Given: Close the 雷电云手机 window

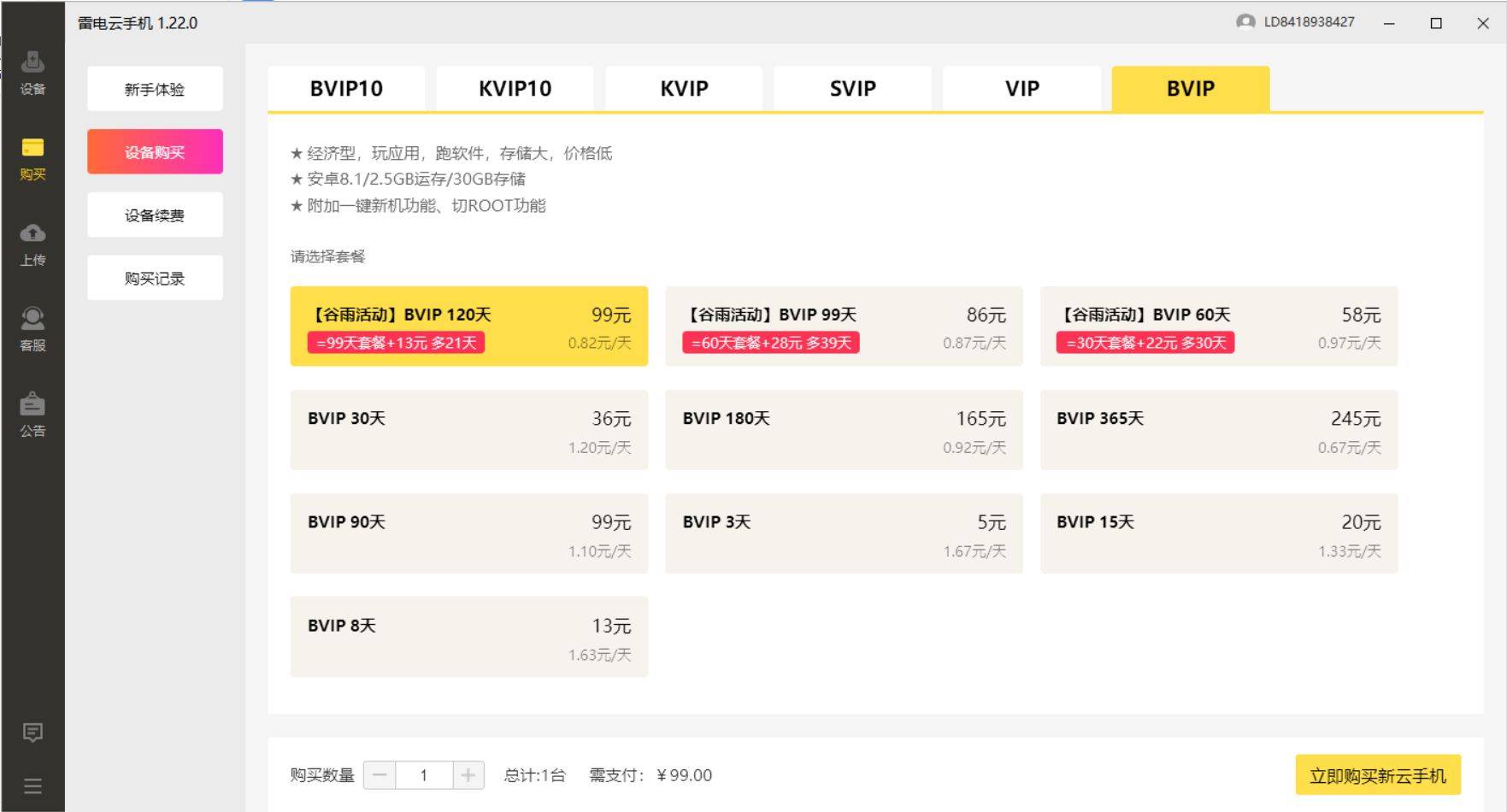Looking at the screenshot, I should [x=1483, y=23].
